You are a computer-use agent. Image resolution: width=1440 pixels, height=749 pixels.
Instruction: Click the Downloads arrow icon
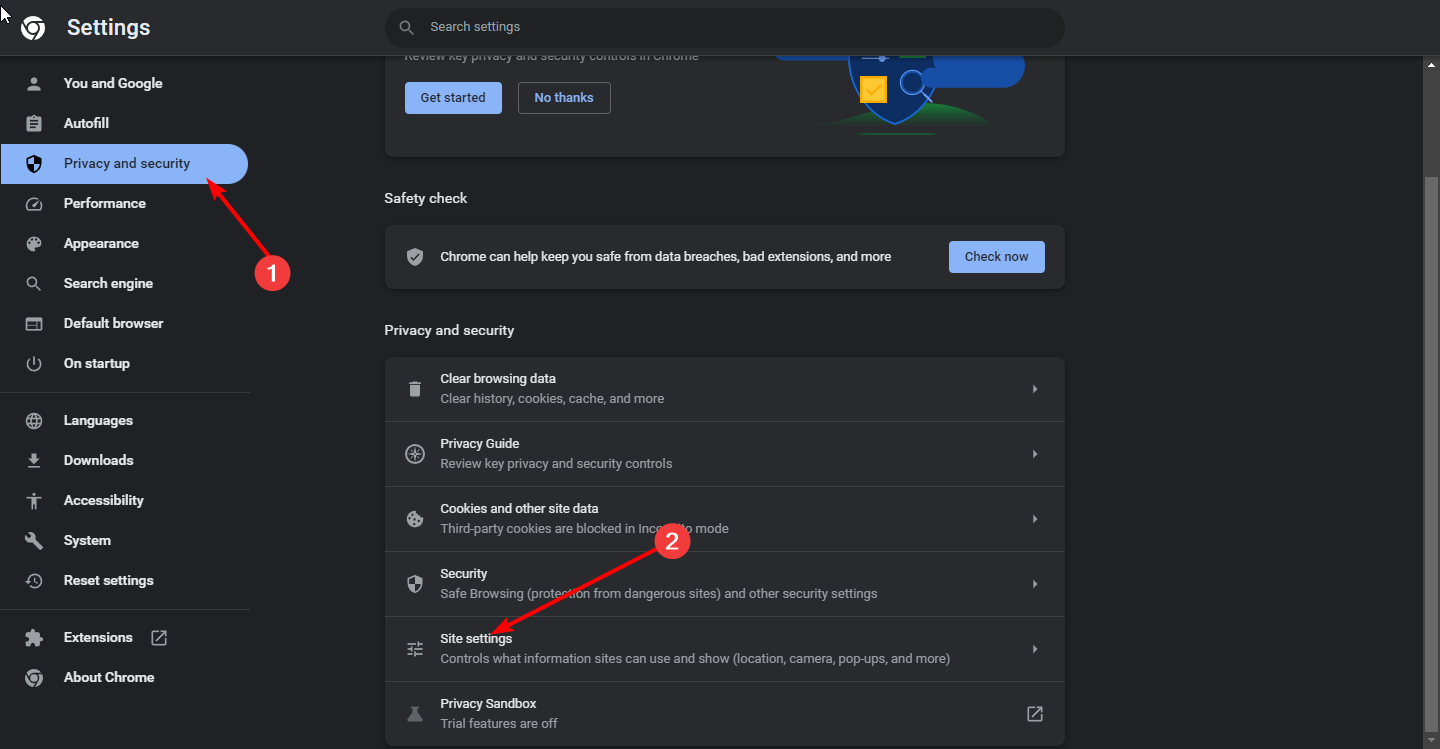[x=34, y=460]
